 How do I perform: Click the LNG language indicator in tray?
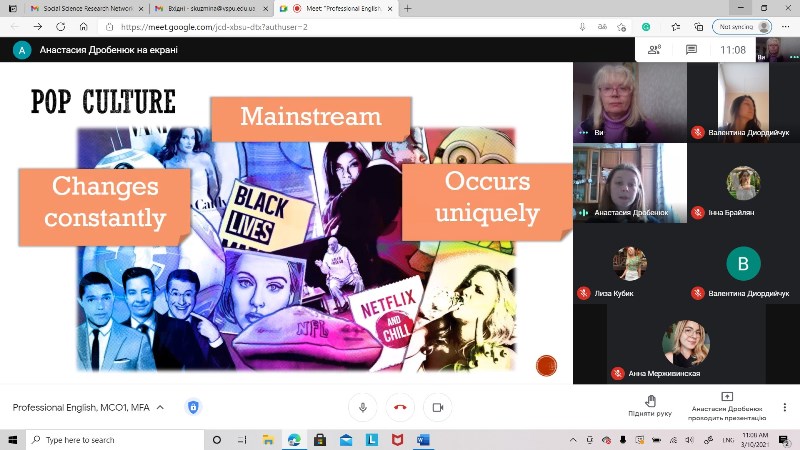728,440
